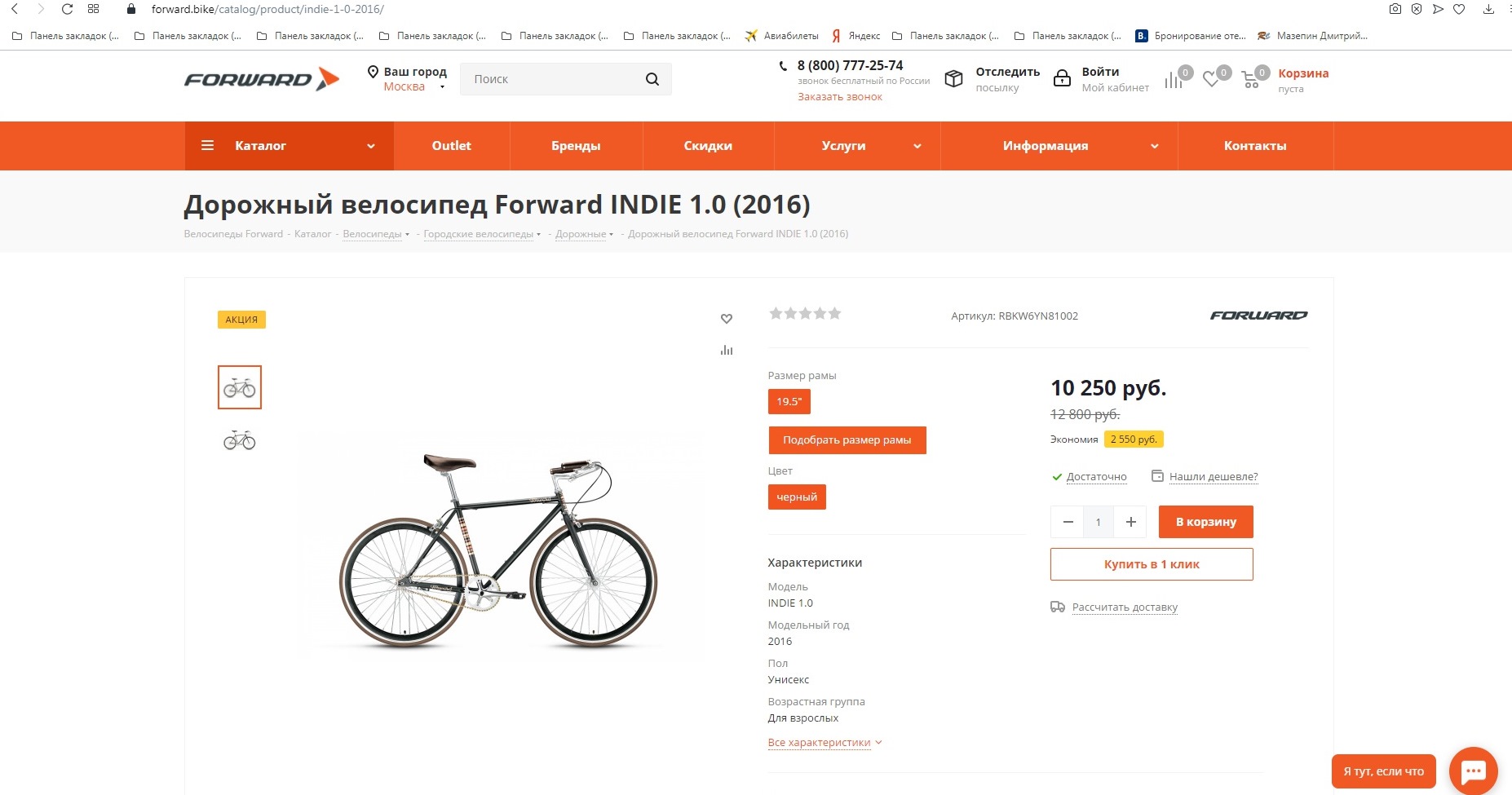Open the shopping cart icon
Screen dimensions: 1512x795
point(1250,80)
